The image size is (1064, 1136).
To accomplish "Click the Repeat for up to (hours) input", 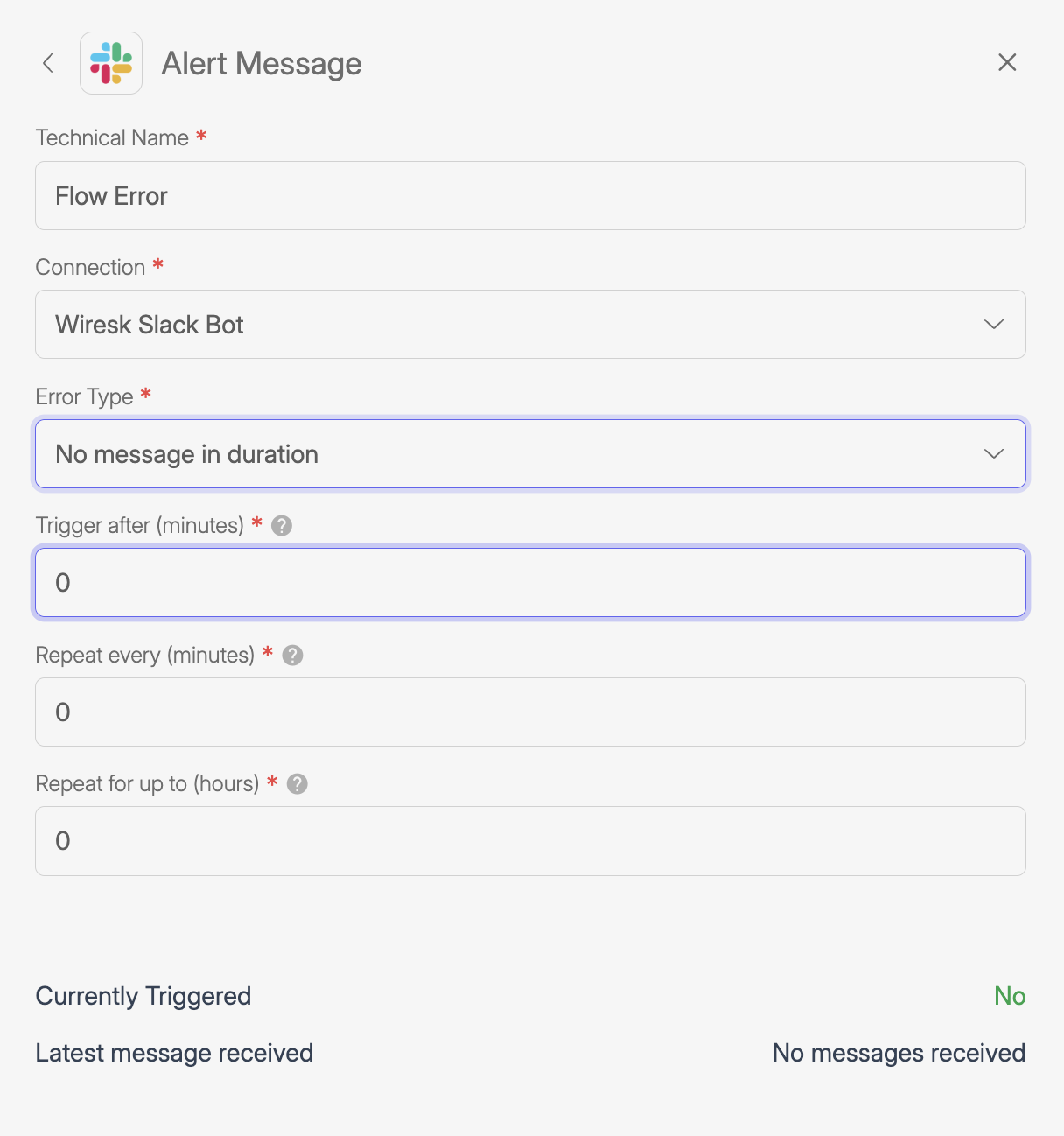I will (x=529, y=841).
